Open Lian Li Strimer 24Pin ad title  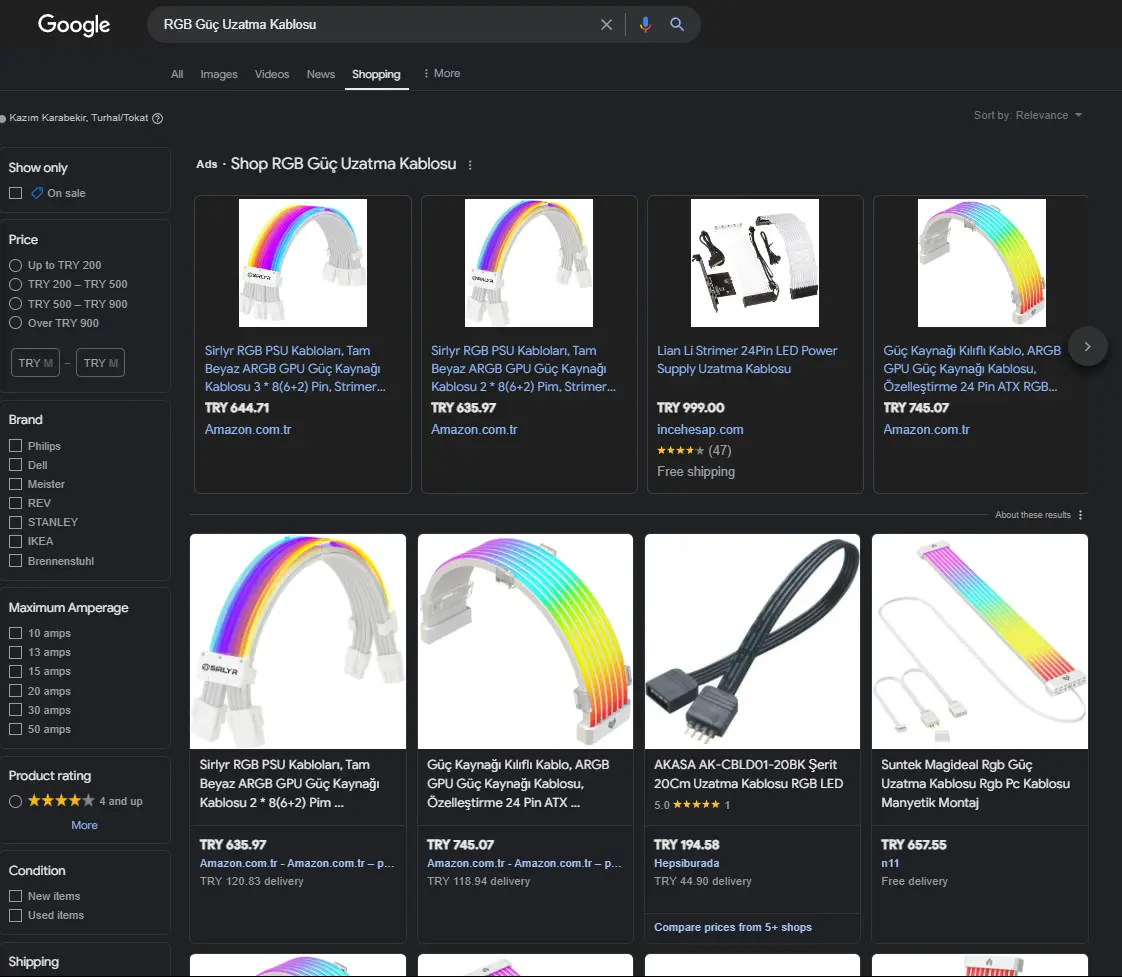(747, 359)
